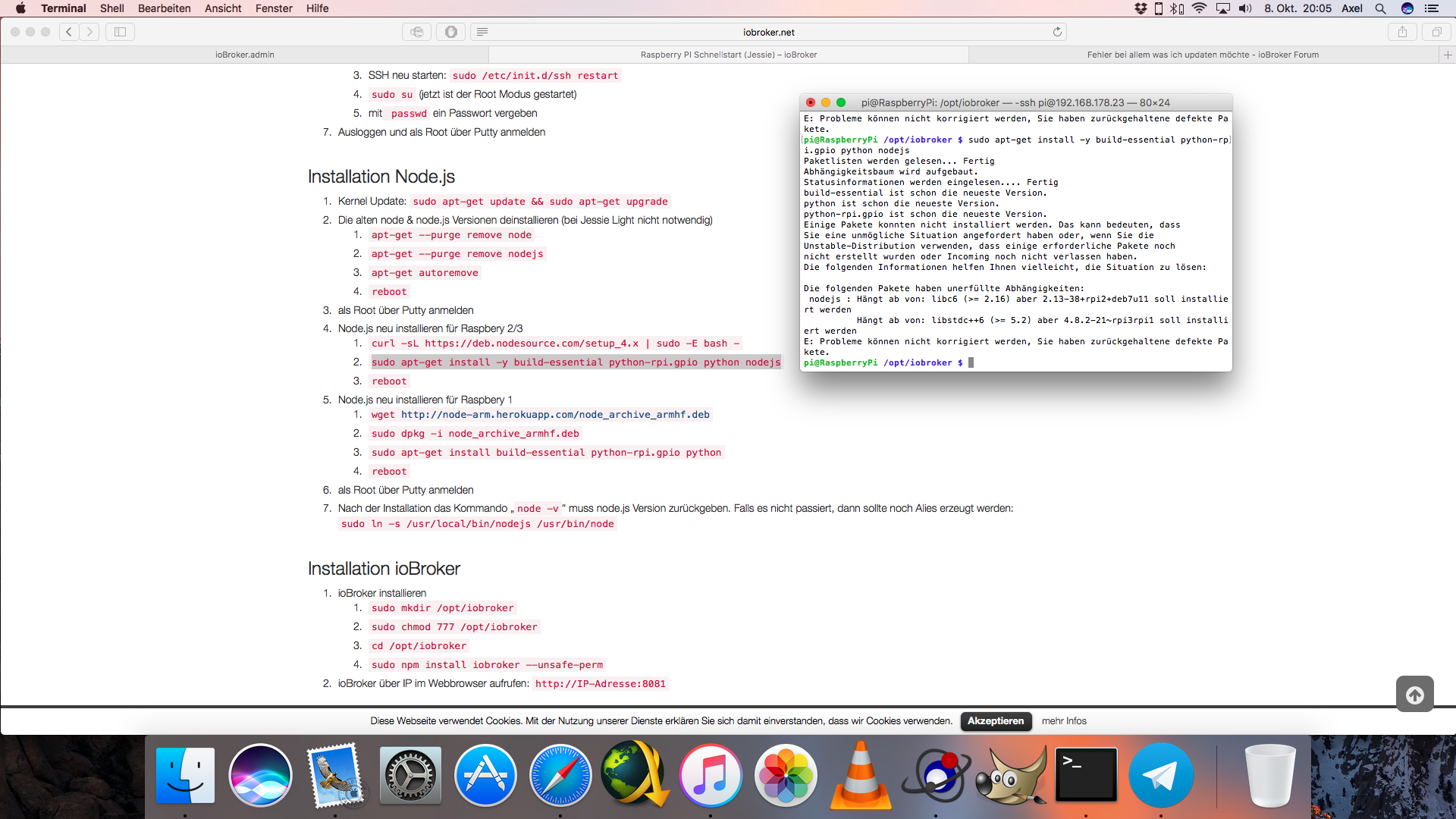Screen dimensions: 1456x819
Task: Open the volume control in menu bar
Action: coord(1245,8)
